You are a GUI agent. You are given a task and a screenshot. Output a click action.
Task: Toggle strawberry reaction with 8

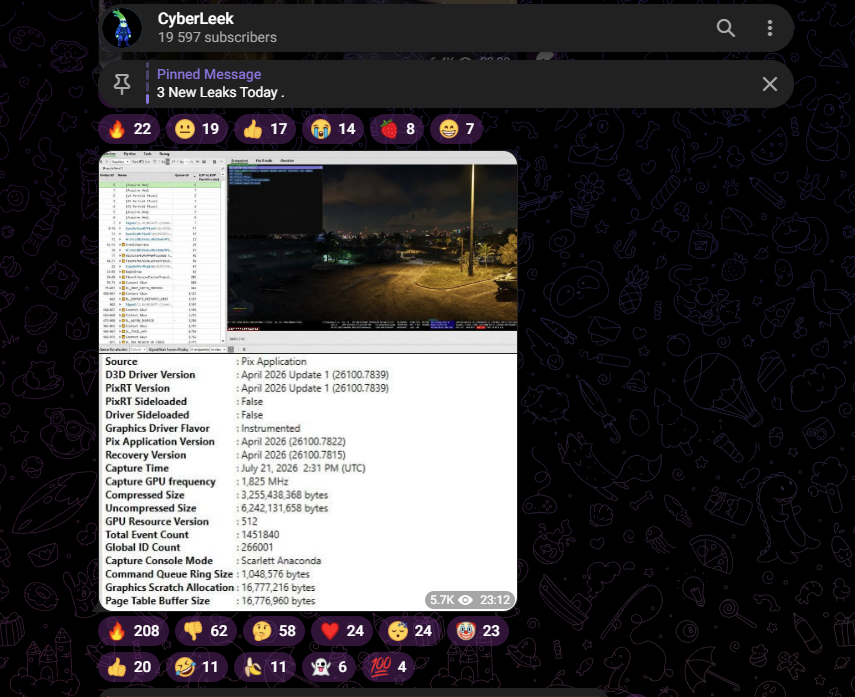[397, 129]
